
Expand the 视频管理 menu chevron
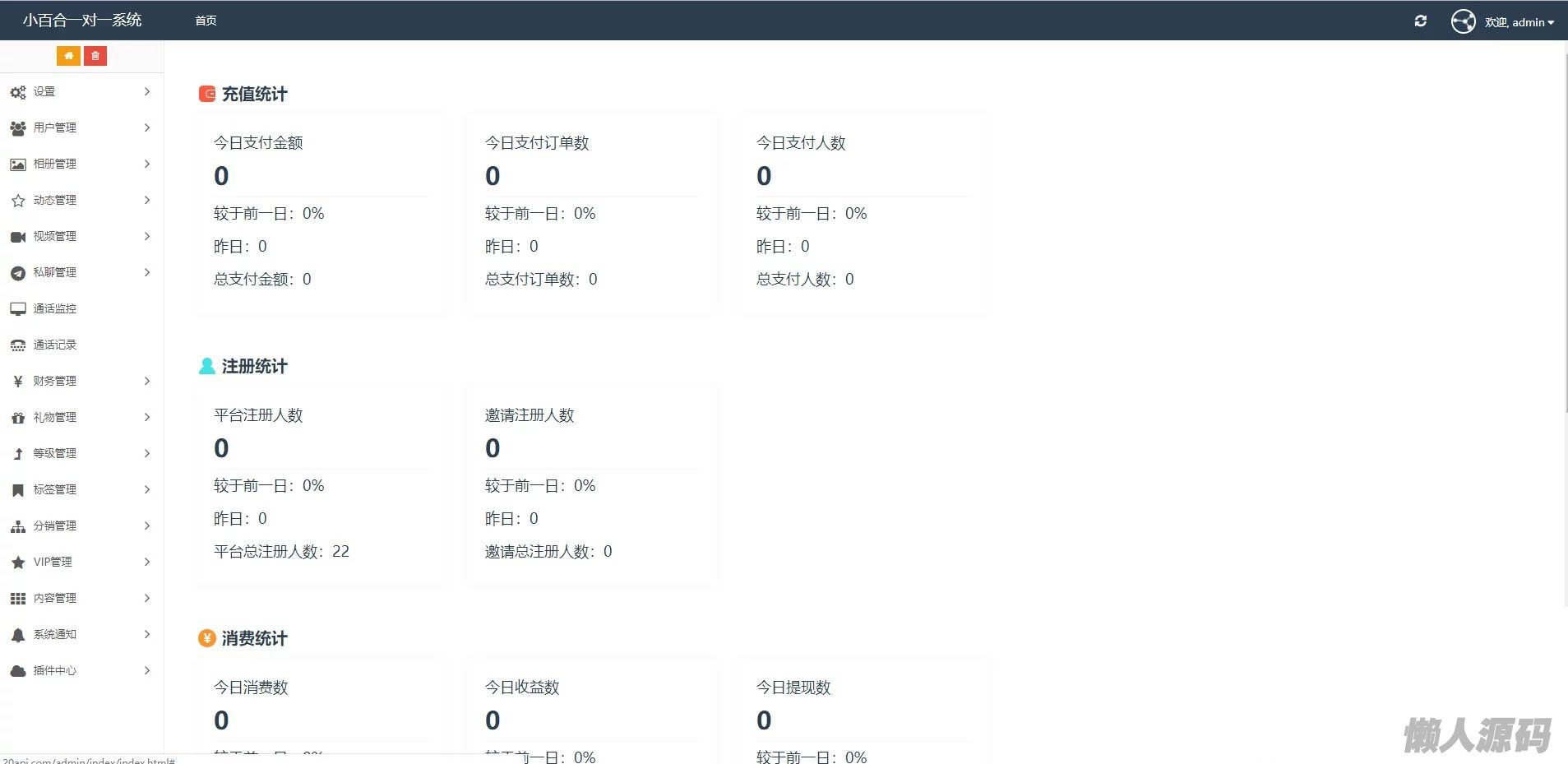tap(147, 236)
